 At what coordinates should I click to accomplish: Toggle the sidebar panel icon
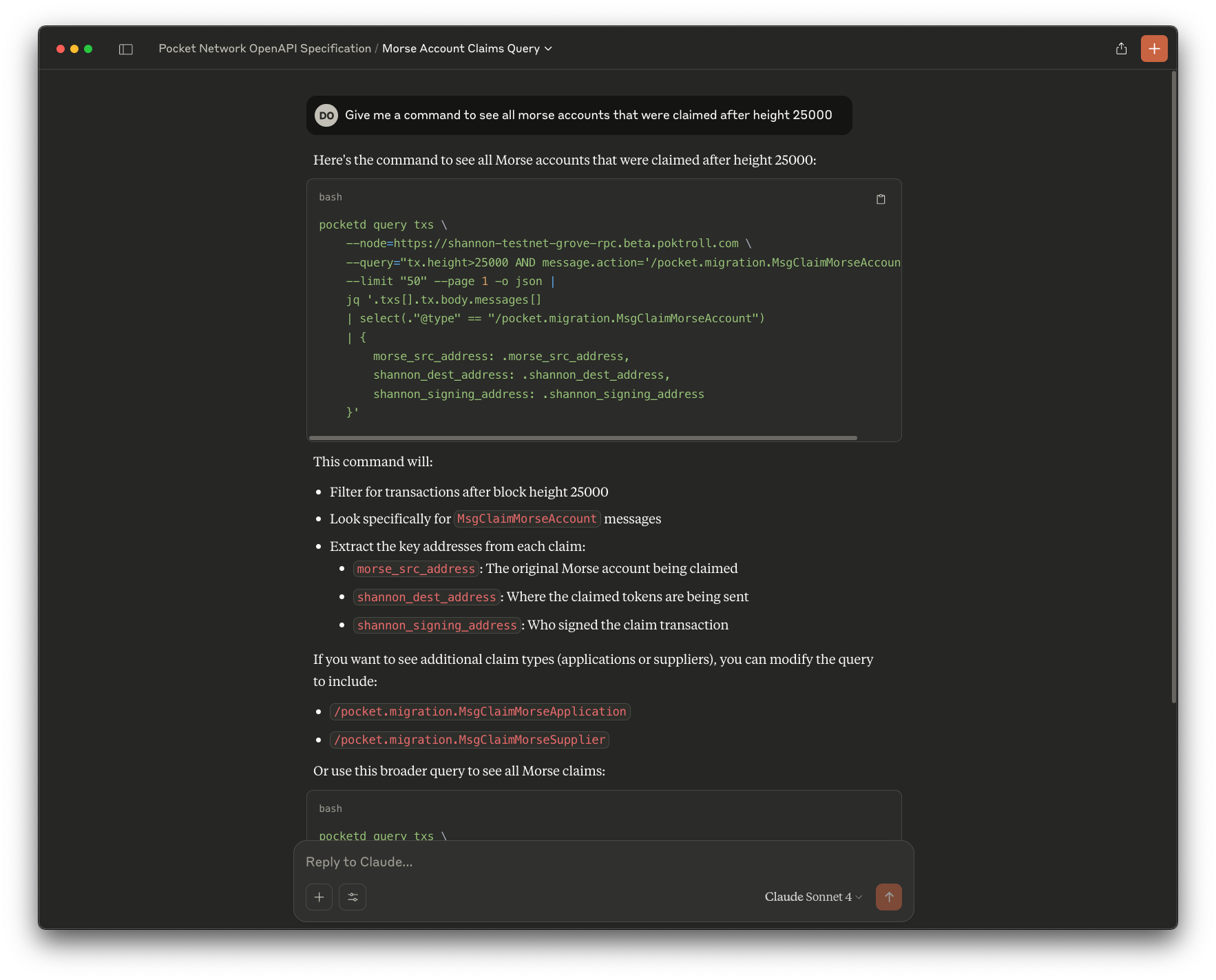(x=125, y=49)
